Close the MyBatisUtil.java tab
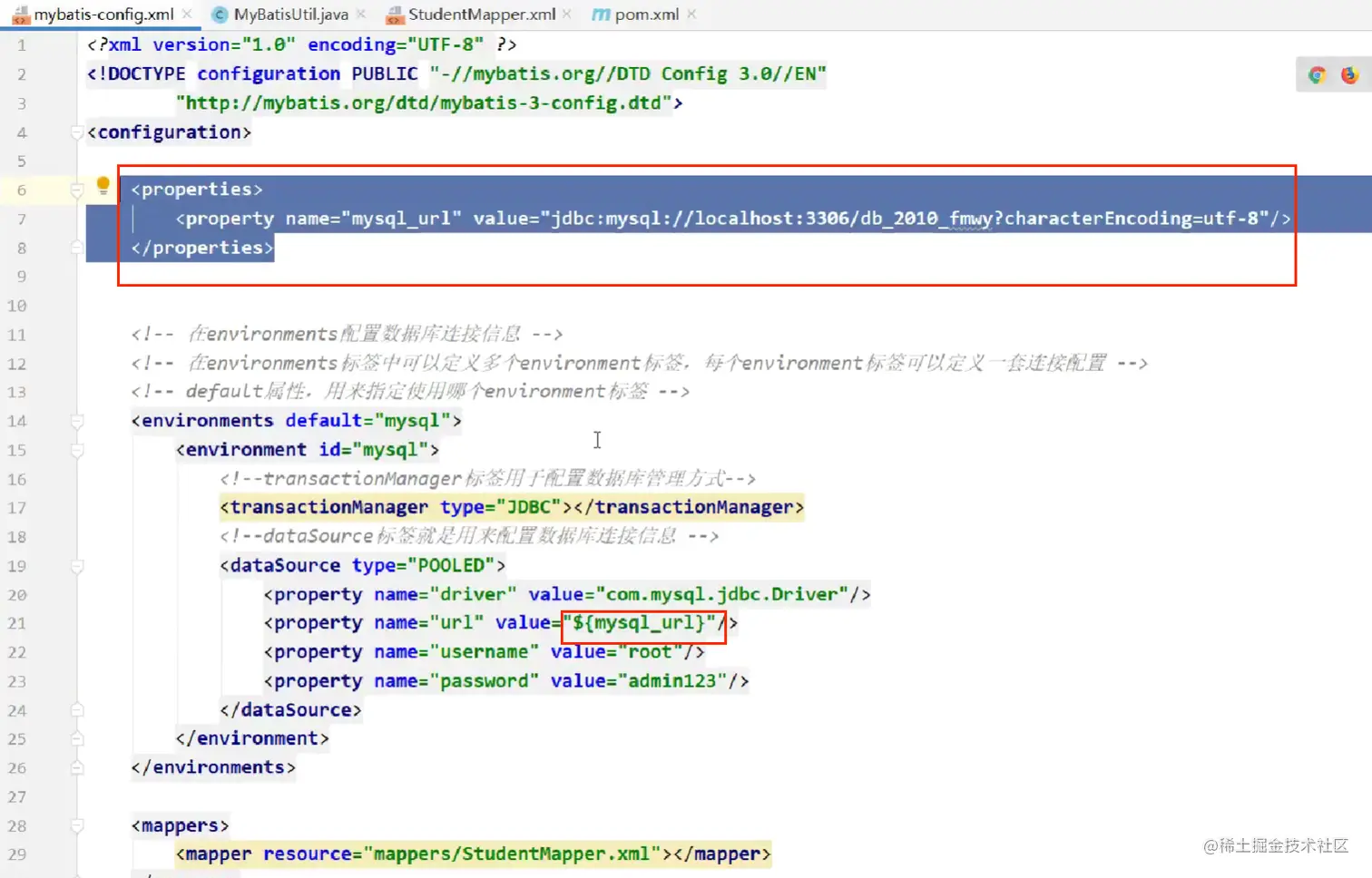The width and height of the screenshot is (1372, 878). pyautogui.click(x=361, y=15)
